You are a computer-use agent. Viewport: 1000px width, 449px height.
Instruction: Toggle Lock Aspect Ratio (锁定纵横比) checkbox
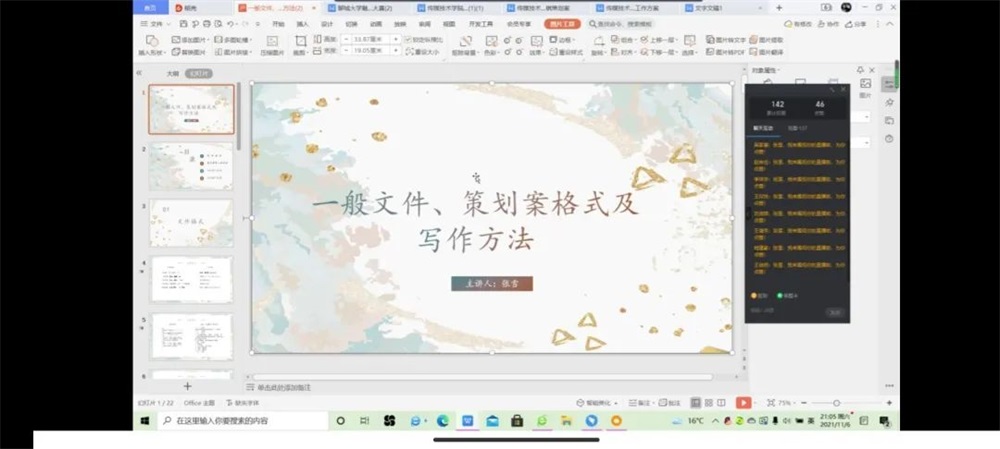coord(407,39)
